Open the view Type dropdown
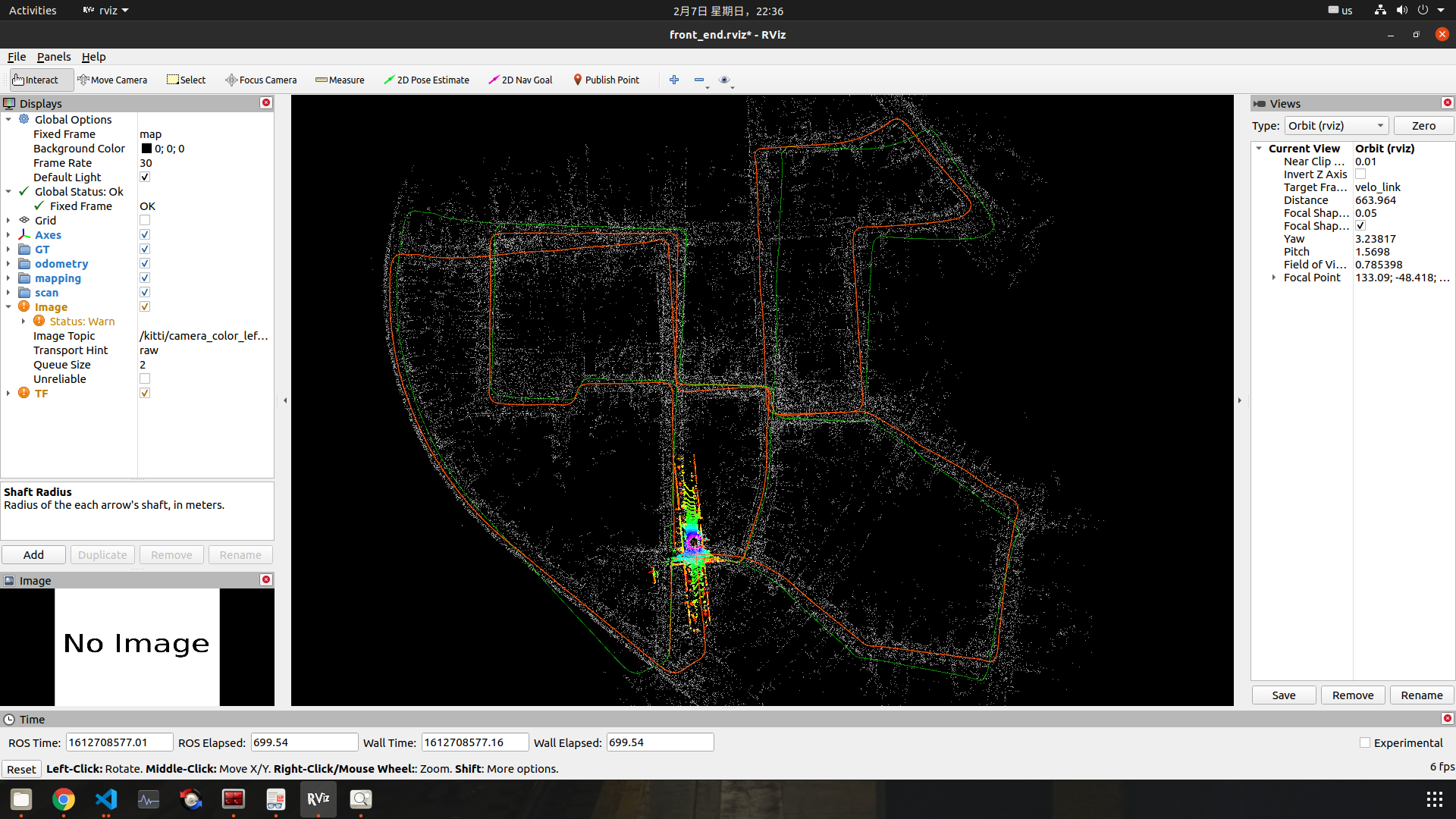 pyautogui.click(x=1335, y=126)
